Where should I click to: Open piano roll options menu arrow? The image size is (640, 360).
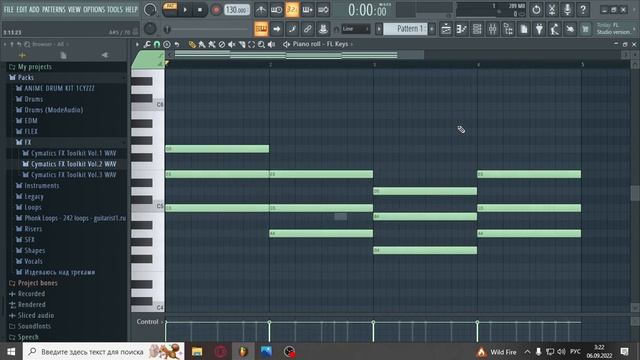[137, 44]
